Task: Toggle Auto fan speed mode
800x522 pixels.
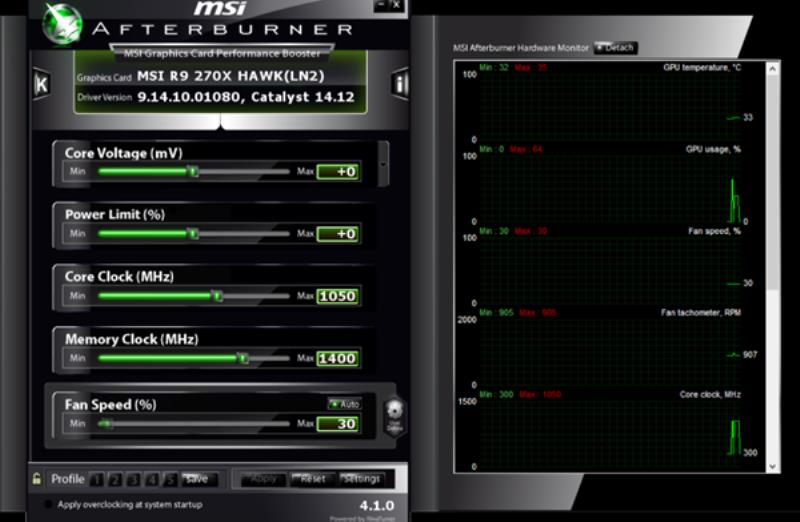Action: point(345,404)
